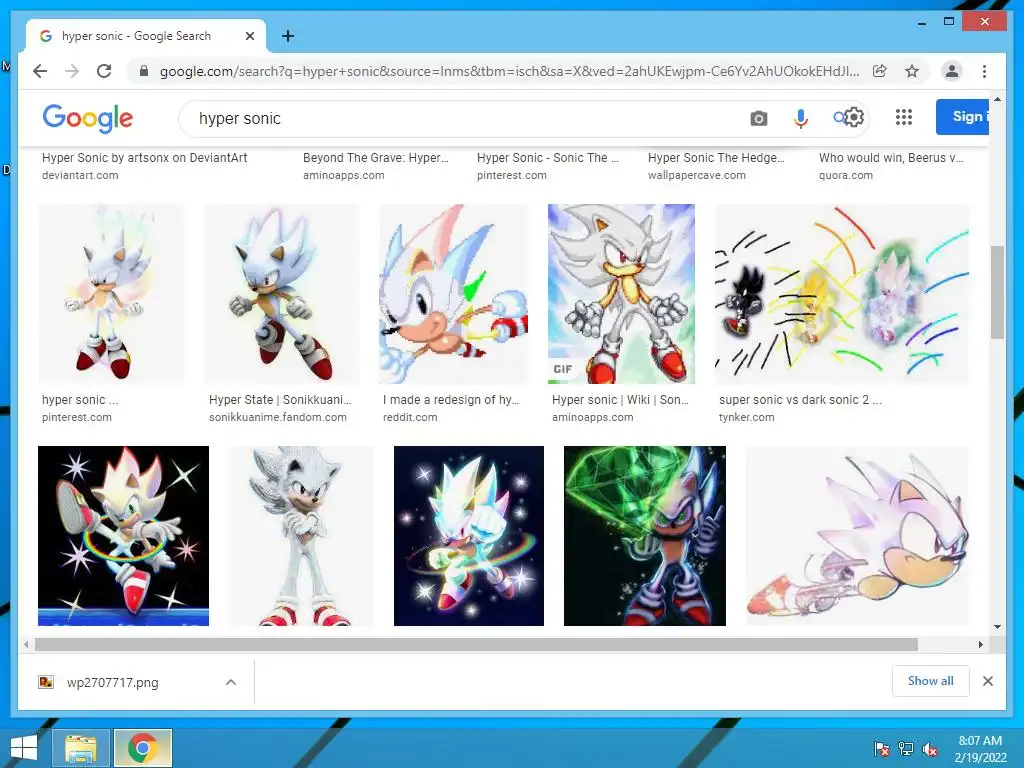Share this page from address bar
The width and height of the screenshot is (1024, 768).
880,71
